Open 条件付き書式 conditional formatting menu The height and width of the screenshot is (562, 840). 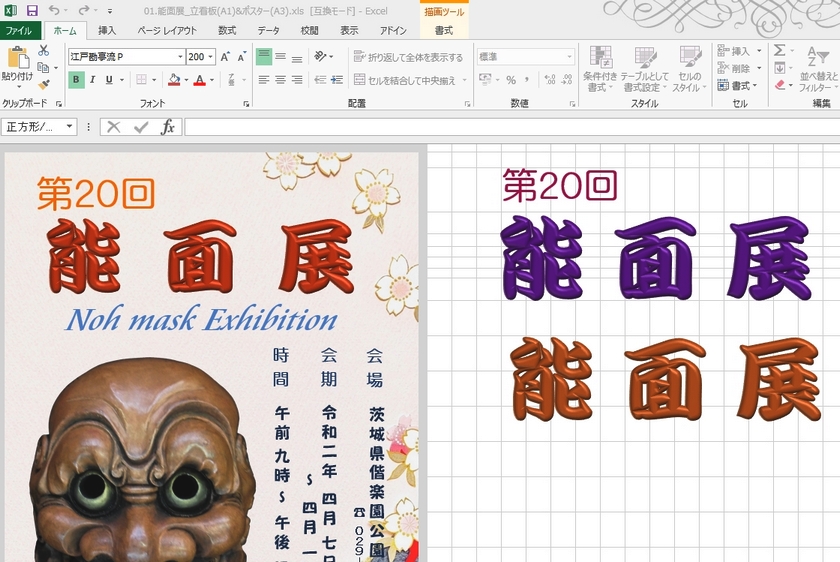[599, 69]
